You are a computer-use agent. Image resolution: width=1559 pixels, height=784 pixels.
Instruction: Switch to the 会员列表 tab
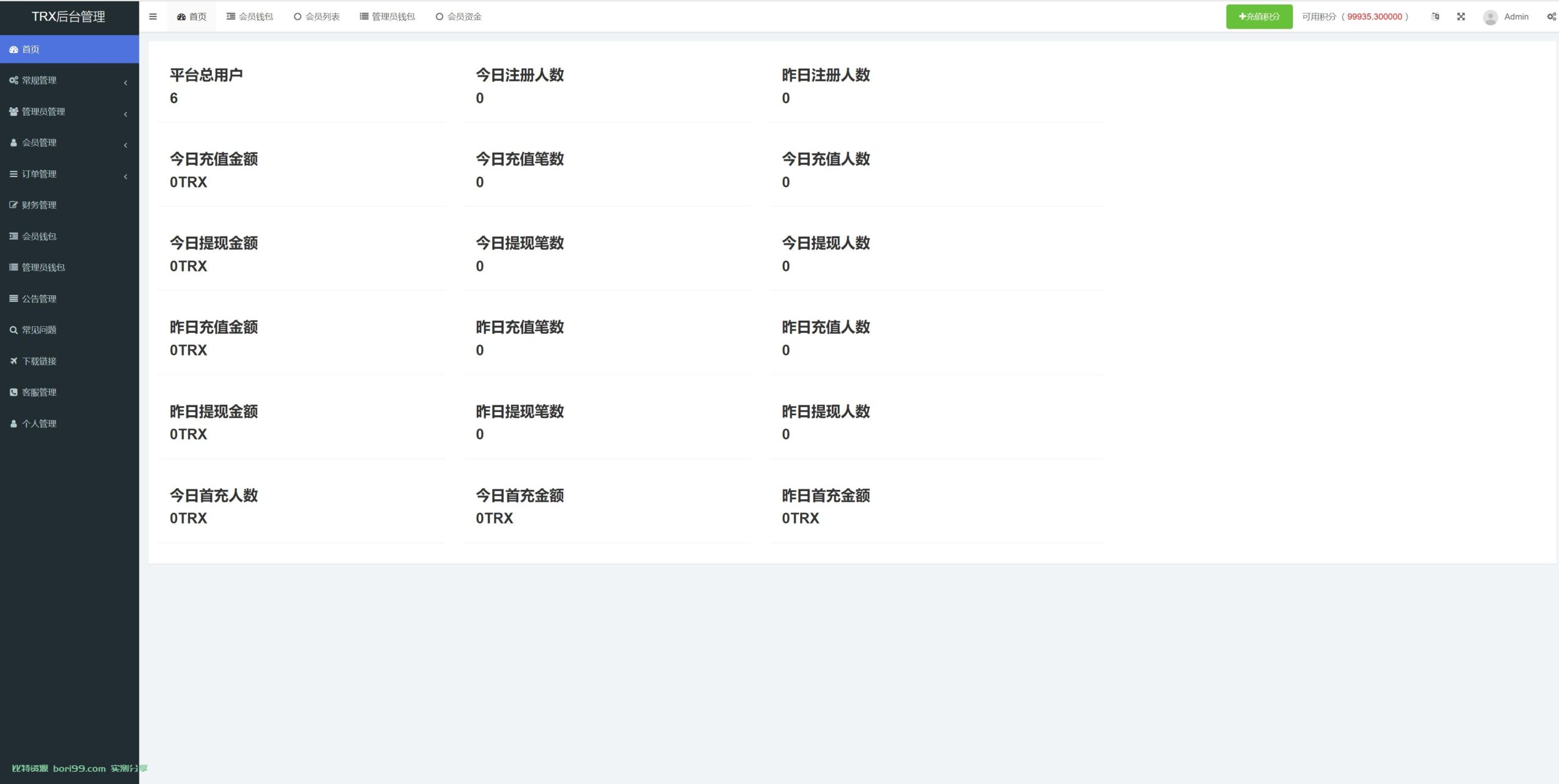(317, 16)
